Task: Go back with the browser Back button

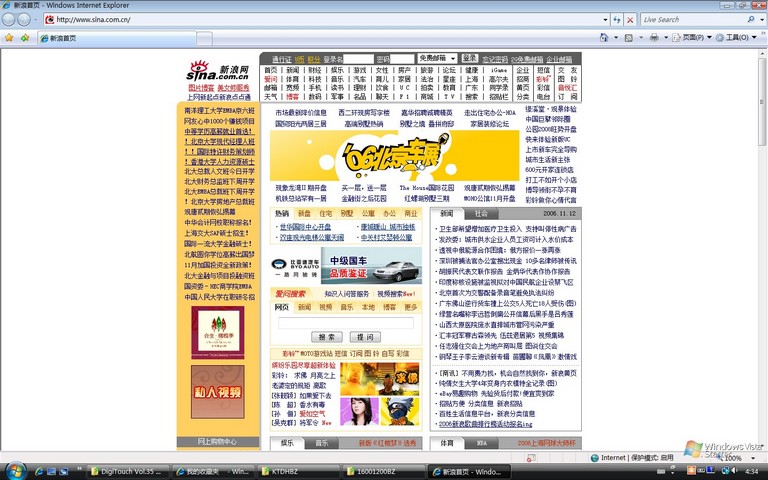Action: tap(8, 20)
